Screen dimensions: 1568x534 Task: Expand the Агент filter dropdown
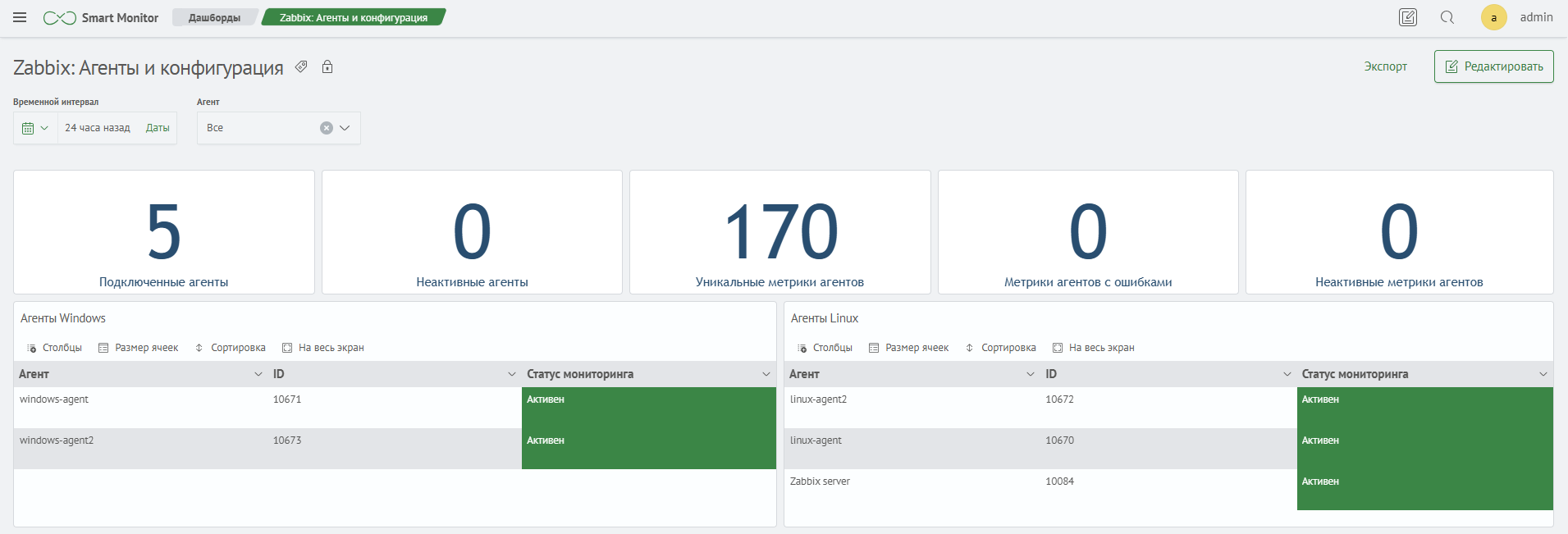point(345,128)
